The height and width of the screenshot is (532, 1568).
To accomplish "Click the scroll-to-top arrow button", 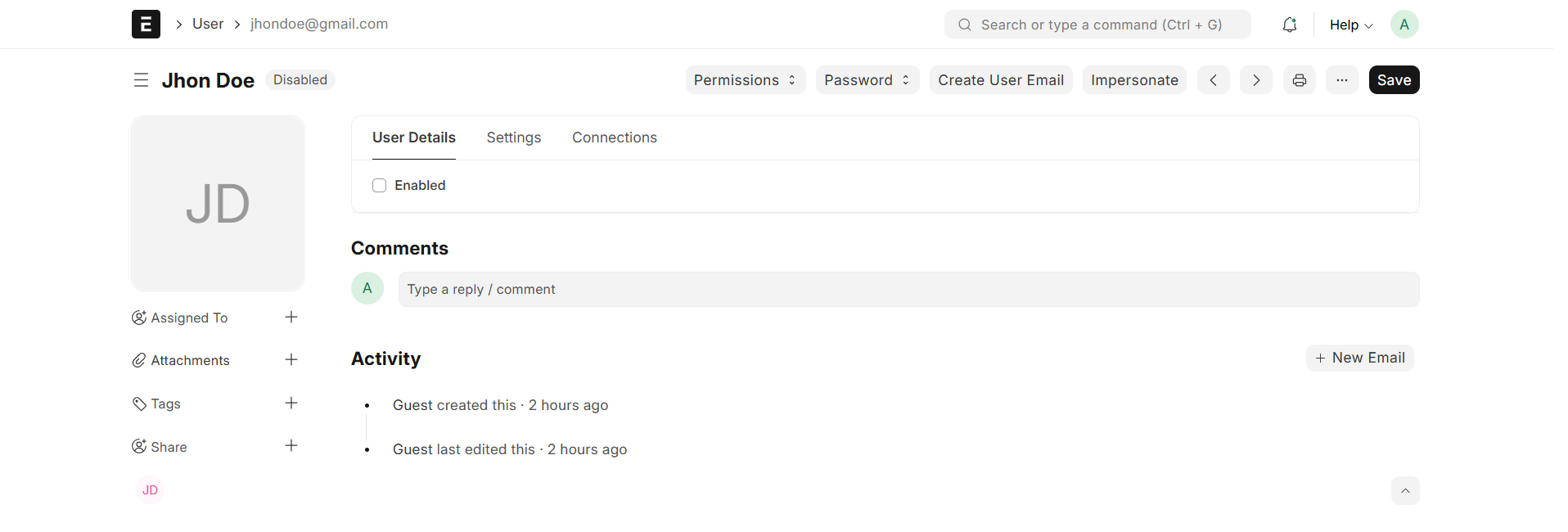I will (1405, 491).
